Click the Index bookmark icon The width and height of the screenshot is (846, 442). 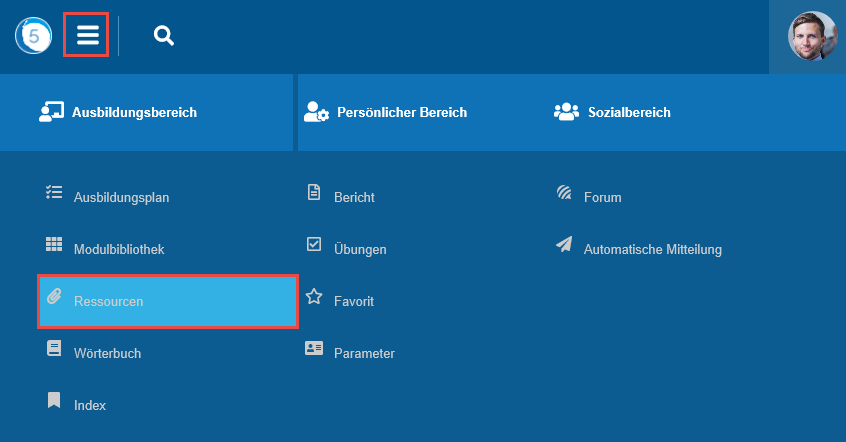tap(54, 400)
